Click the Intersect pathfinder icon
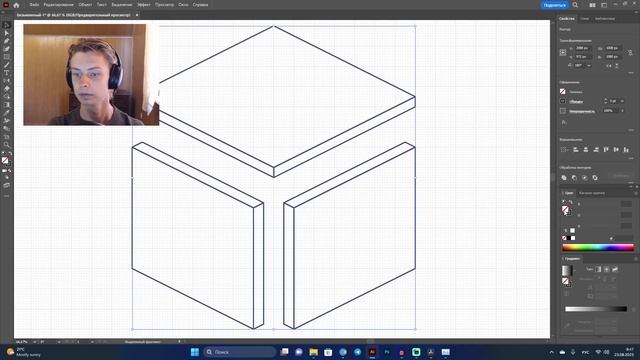This screenshot has height=360, width=640. point(585,178)
